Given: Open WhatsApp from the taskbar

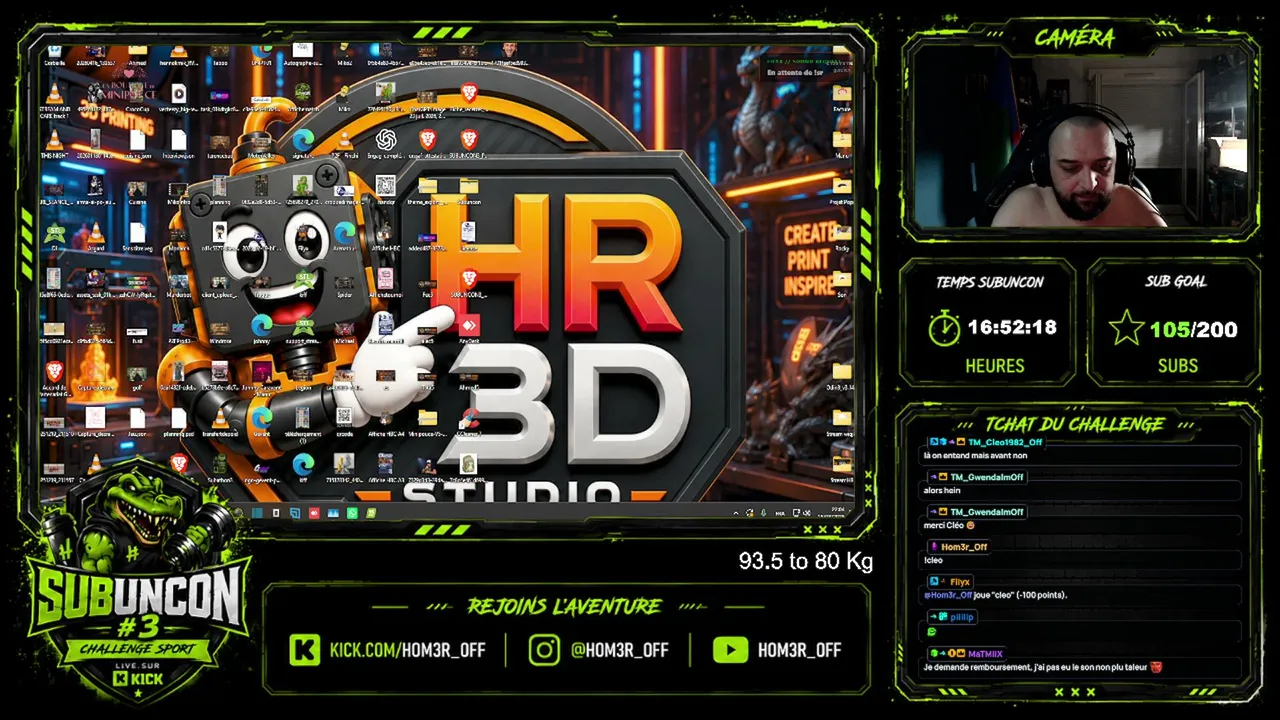Looking at the screenshot, I should (x=352, y=513).
